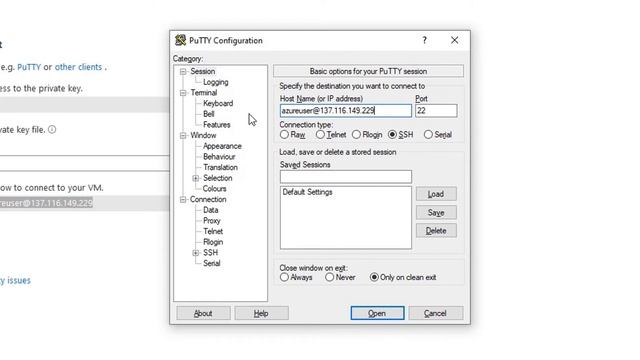Open the Telnet category in tree
This screenshot has height=360, width=640.
(x=213, y=231)
